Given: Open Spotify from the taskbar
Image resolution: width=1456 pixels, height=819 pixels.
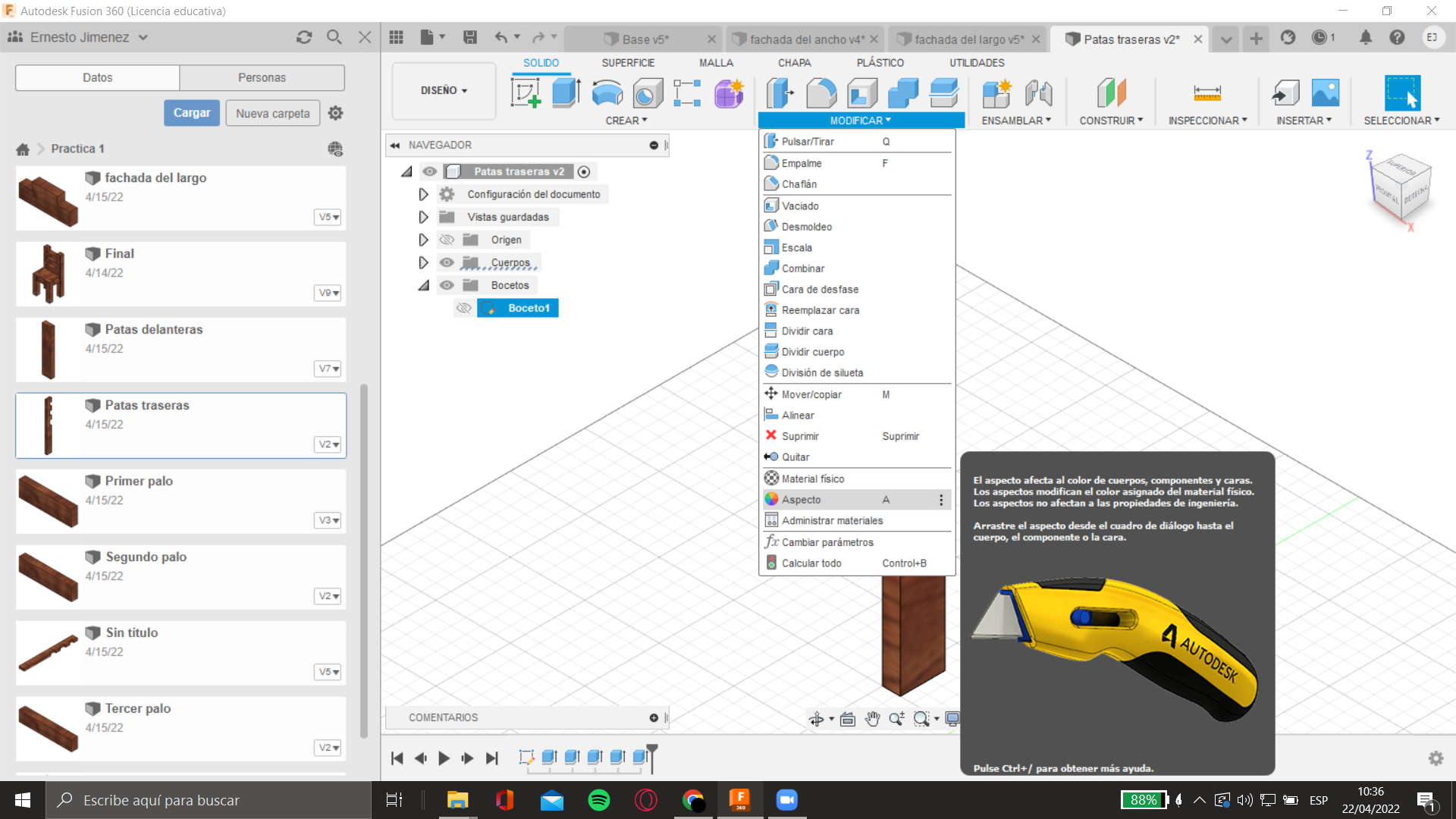Looking at the screenshot, I should coord(599,800).
